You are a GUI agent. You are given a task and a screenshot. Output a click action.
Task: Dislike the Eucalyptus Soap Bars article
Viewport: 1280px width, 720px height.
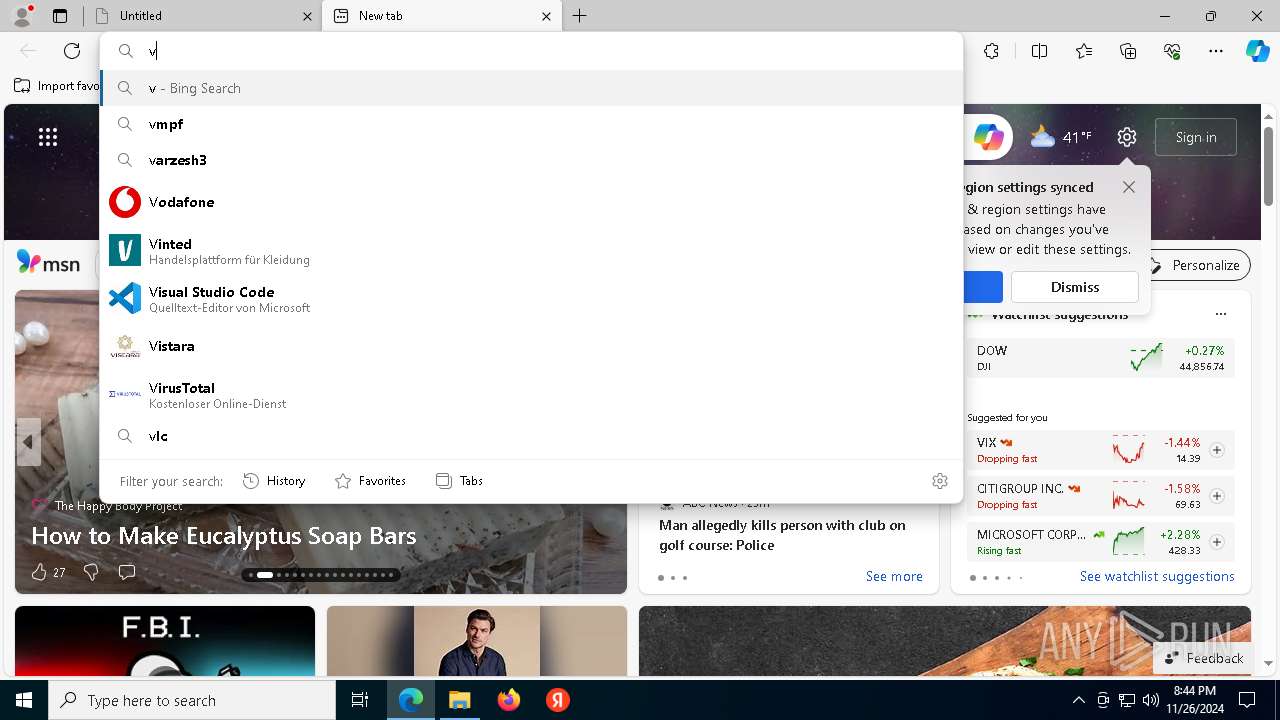click(x=91, y=572)
